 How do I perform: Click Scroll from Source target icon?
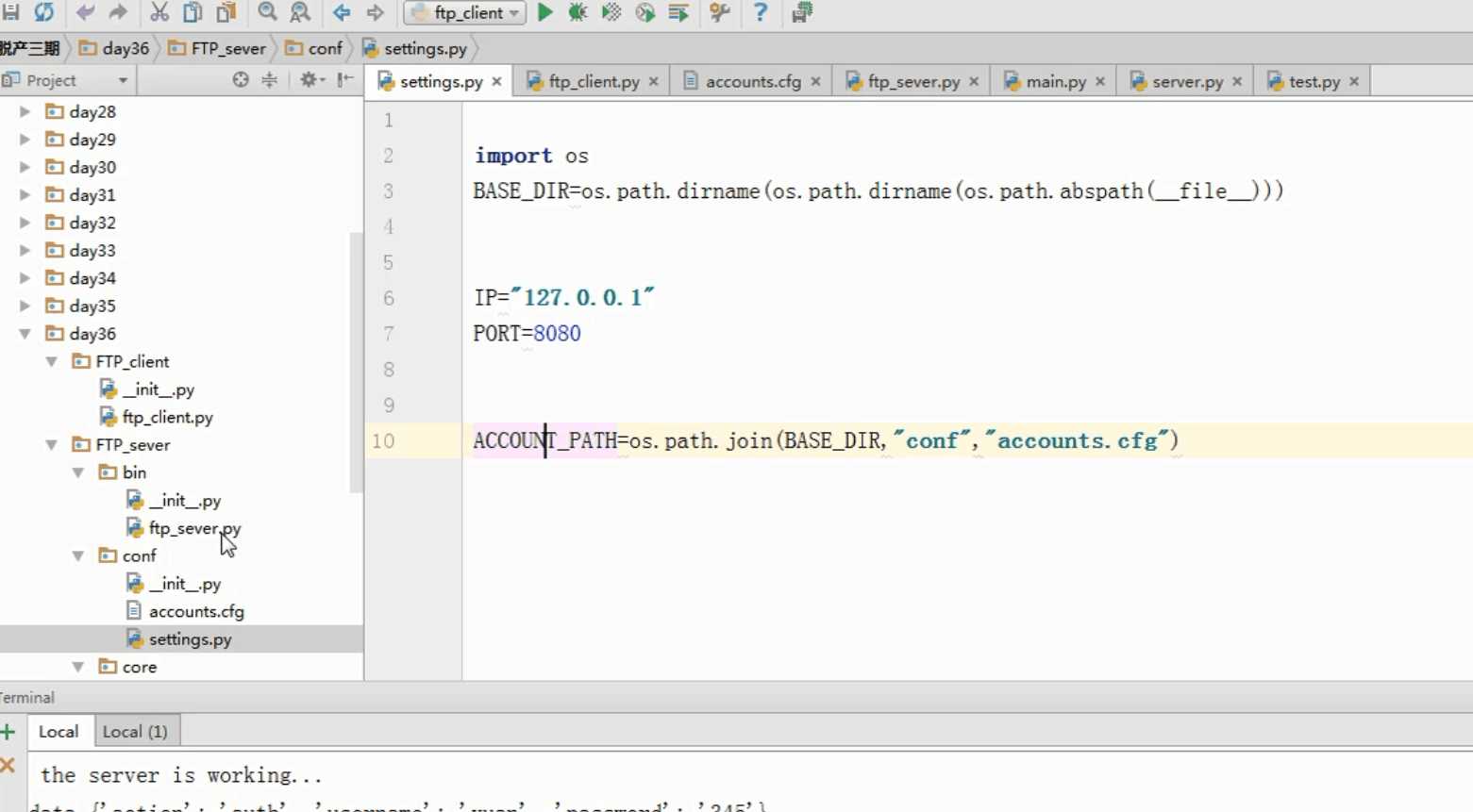point(241,80)
